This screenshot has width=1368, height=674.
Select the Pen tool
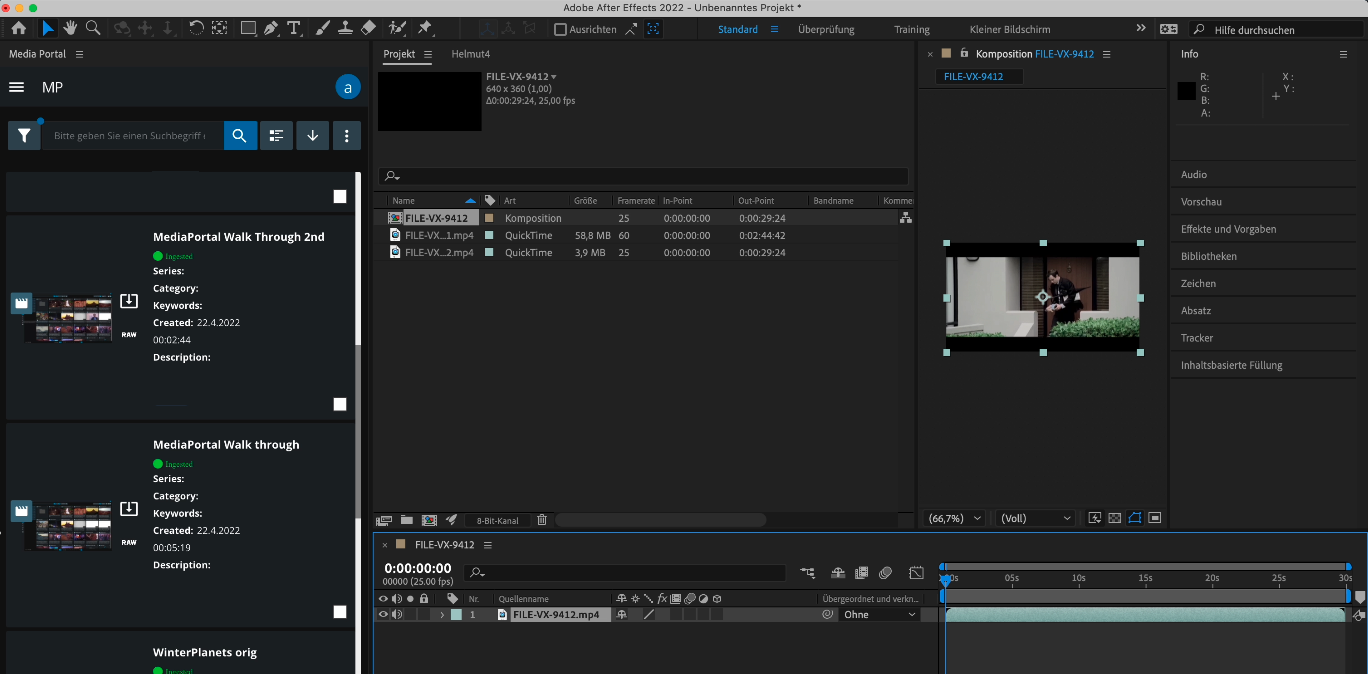tap(271, 28)
